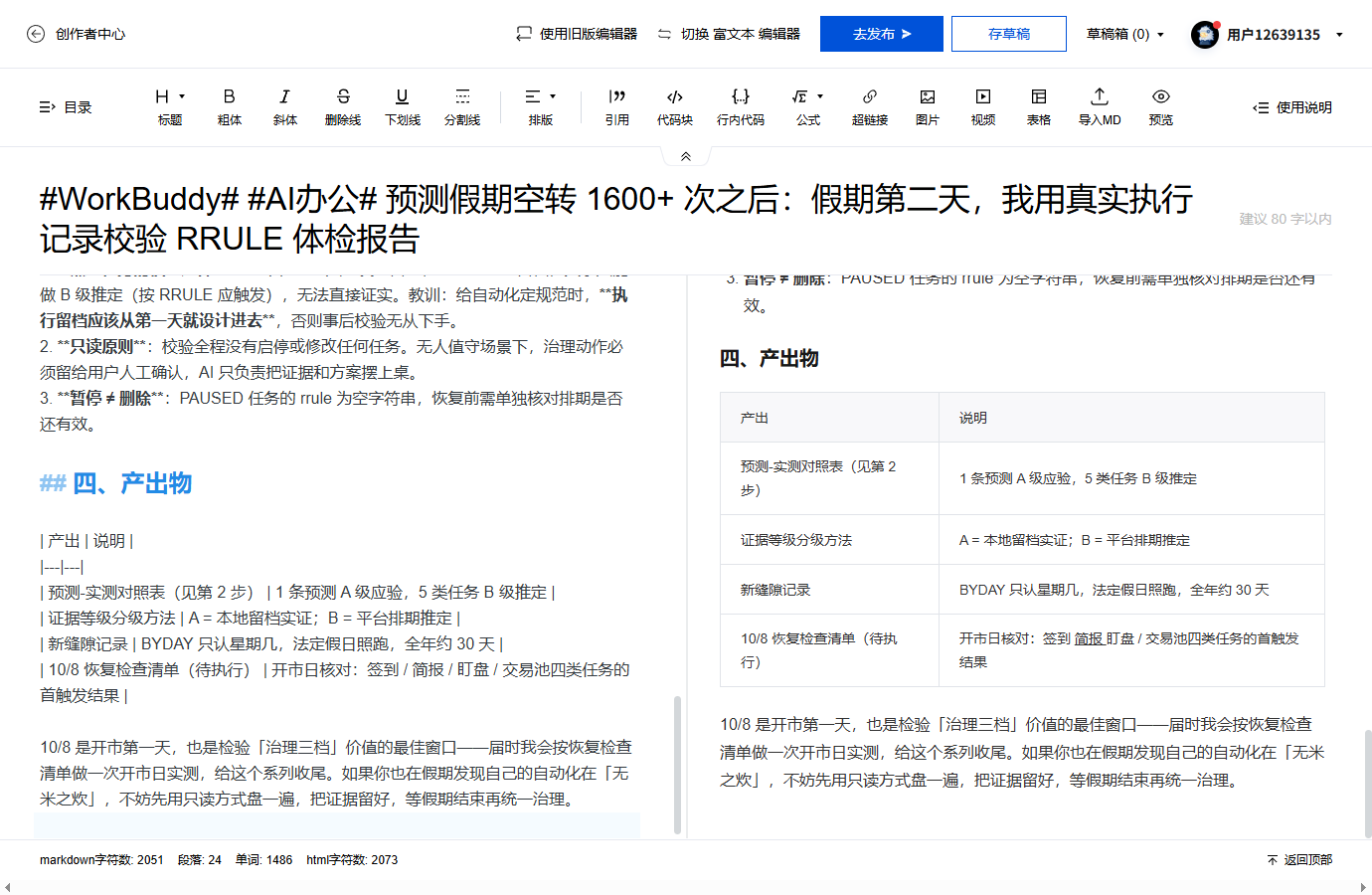Apply 斜体 italic formatting
The image size is (1372, 895).
(285, 106)
